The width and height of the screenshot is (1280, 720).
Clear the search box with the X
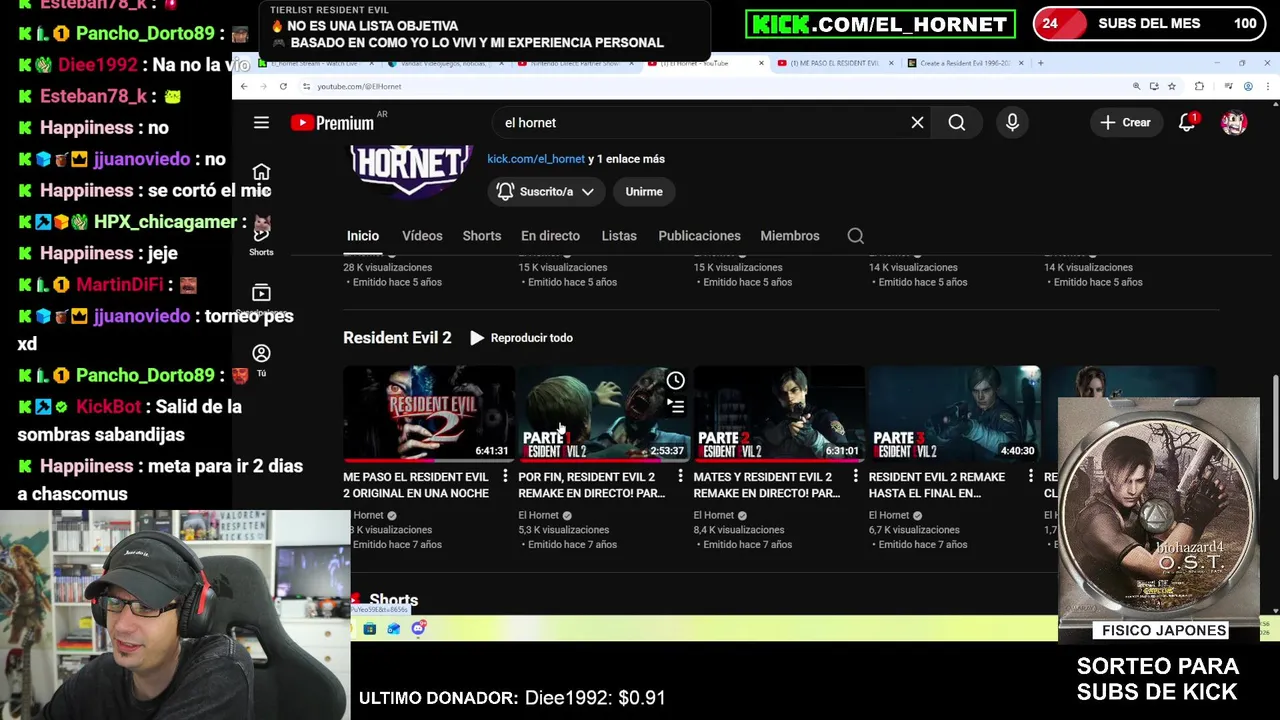click(x=917, y=123)
